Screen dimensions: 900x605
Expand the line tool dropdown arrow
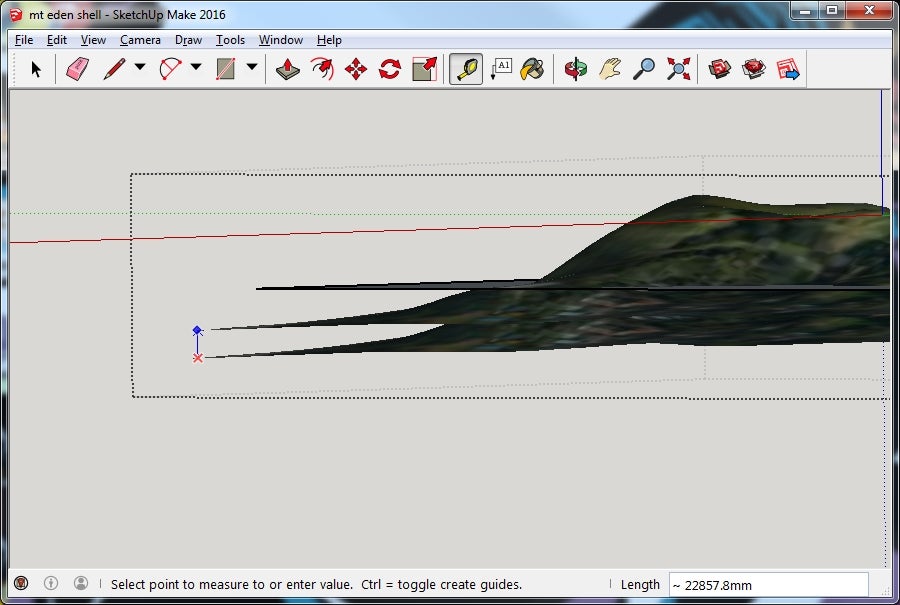pyautogui.click(x=140, y=68)
